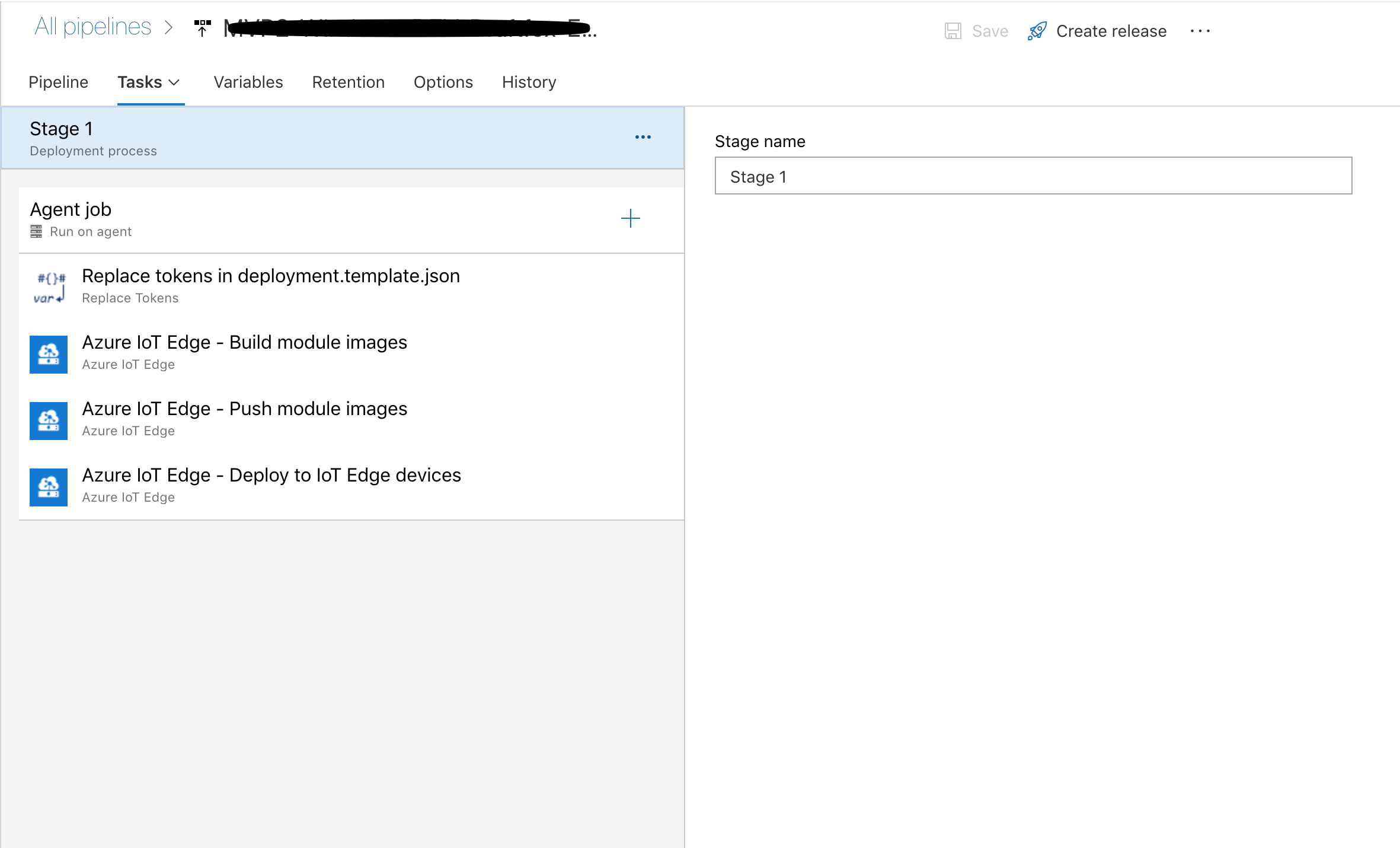Click inside the Stage name text field
Image resolution: width=1400 pixels, height=848 pixels.
1033,176
